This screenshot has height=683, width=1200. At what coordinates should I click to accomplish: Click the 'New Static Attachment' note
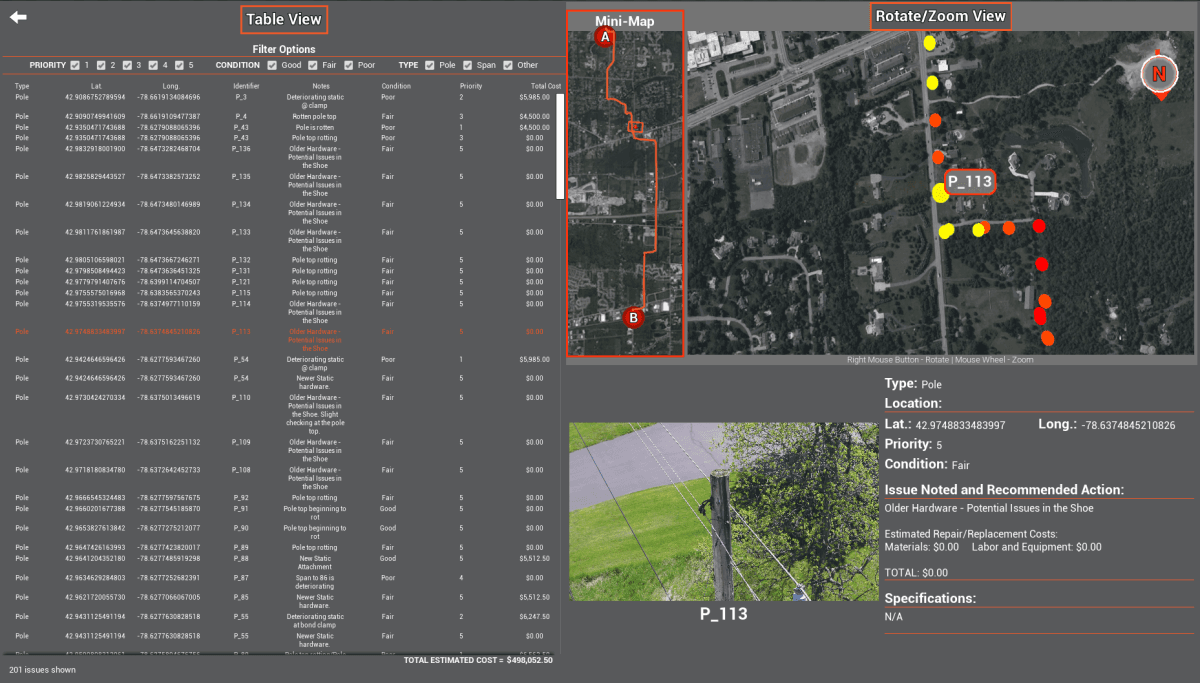coord(315,562)
